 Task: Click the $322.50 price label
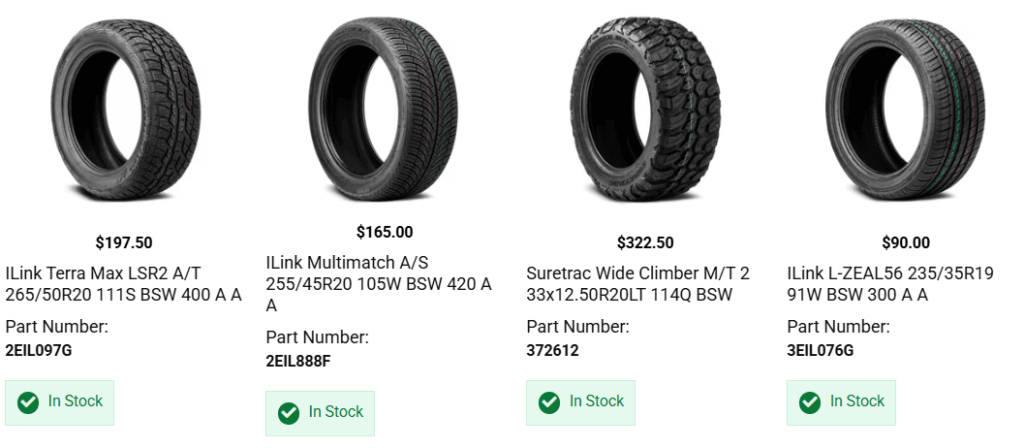(x=645, y=242)
